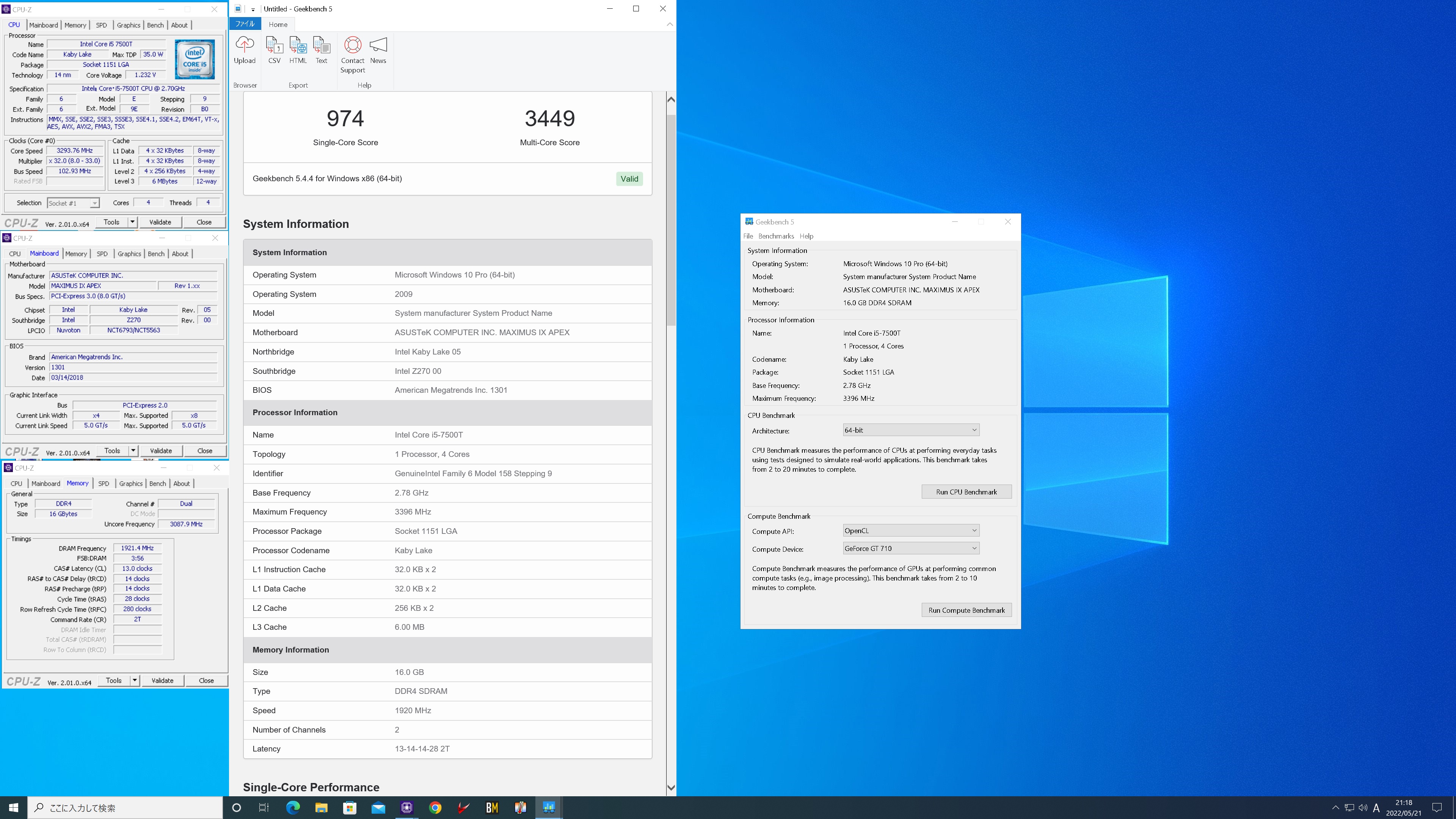Open File Explorer from taskbar
Screen dimensions: 1456x819
321,808
